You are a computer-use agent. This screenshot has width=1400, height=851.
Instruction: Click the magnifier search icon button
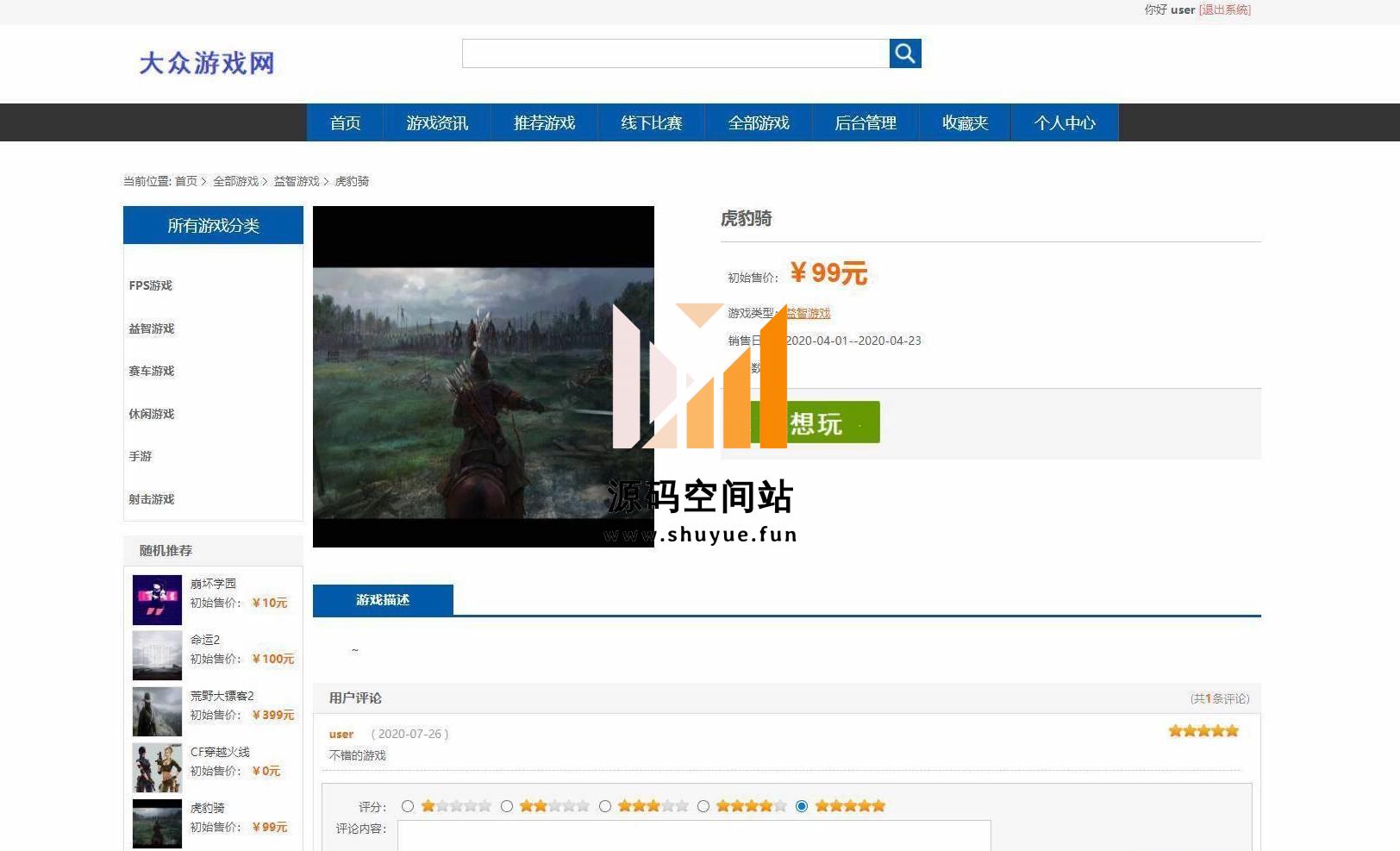pyautogui.click(x=905, y=53)
